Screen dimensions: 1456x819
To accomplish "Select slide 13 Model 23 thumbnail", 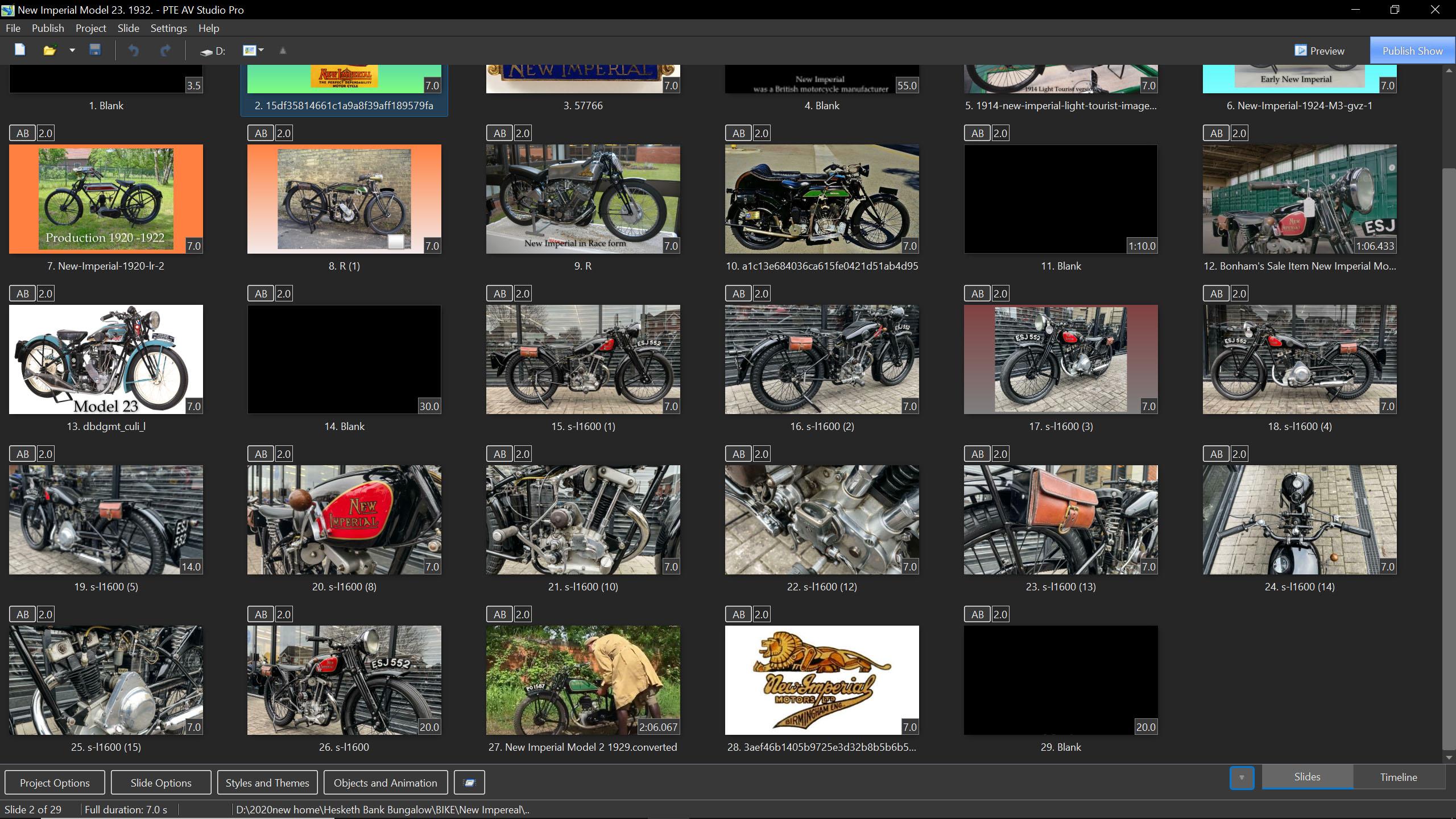I will pyautogui.click(x=106, y=359).
